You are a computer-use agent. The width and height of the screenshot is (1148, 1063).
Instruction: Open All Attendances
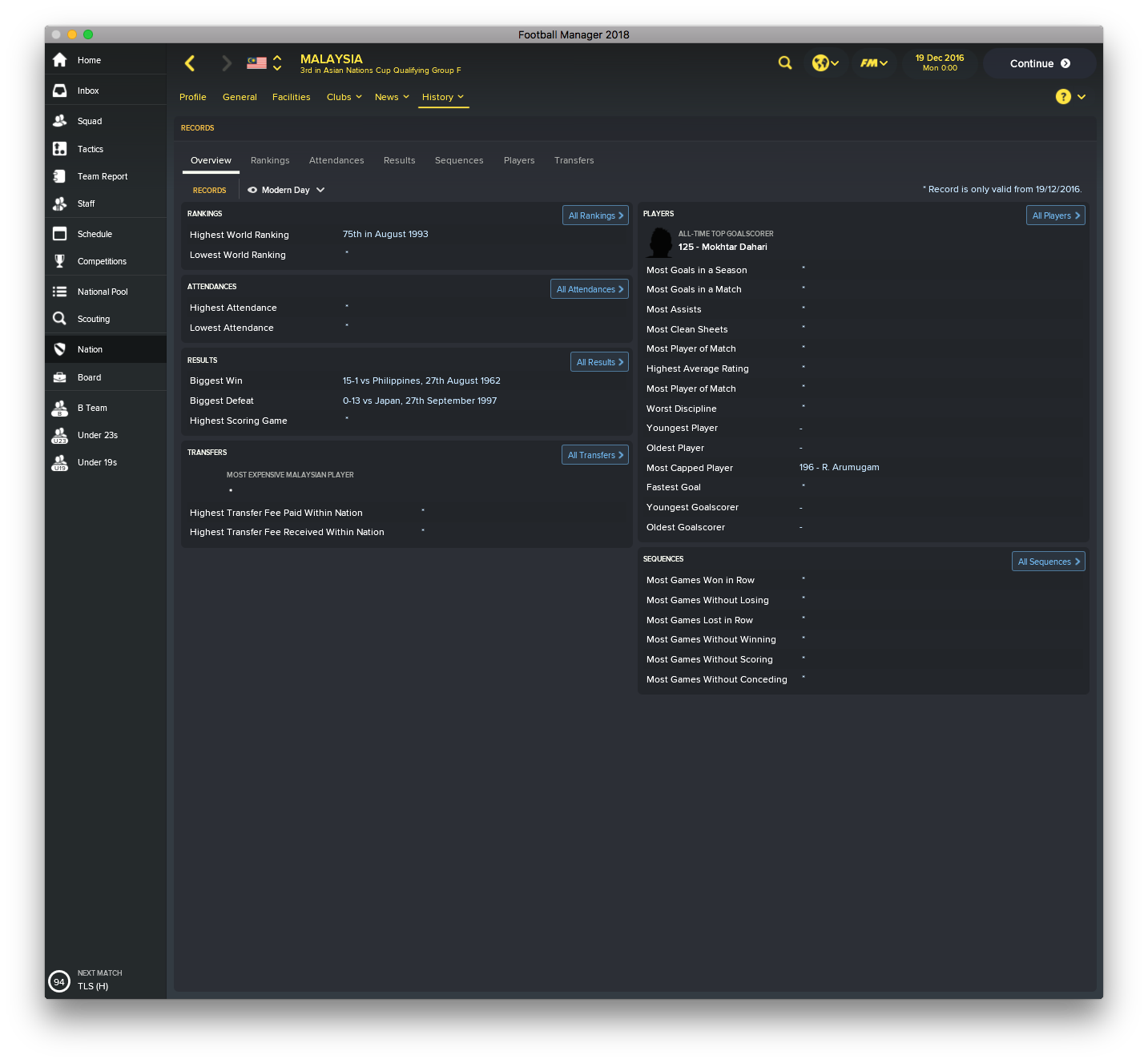point(590,289)
